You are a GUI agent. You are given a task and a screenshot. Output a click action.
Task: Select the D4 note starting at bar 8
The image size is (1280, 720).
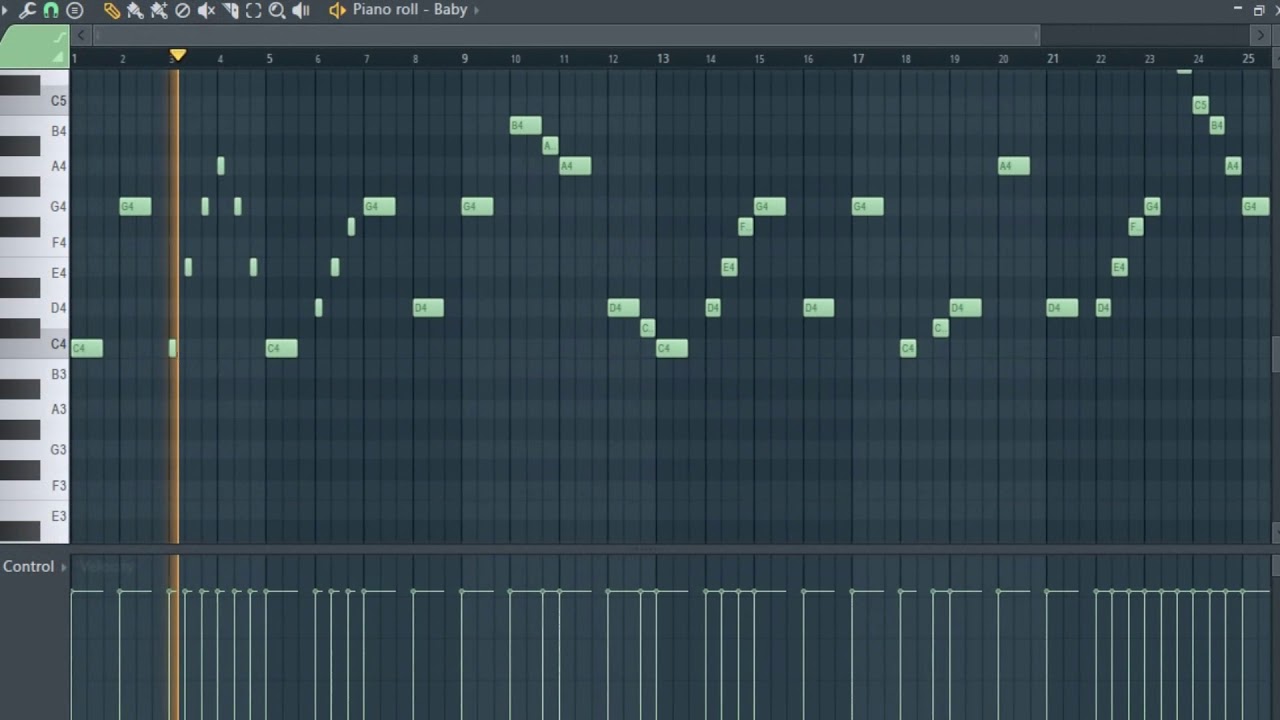(428, 308)
